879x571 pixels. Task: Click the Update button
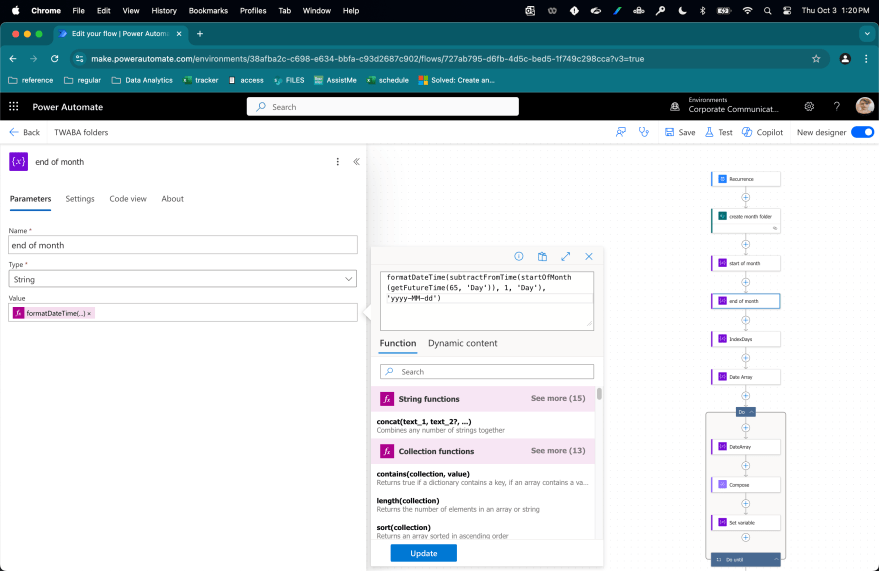423,553
